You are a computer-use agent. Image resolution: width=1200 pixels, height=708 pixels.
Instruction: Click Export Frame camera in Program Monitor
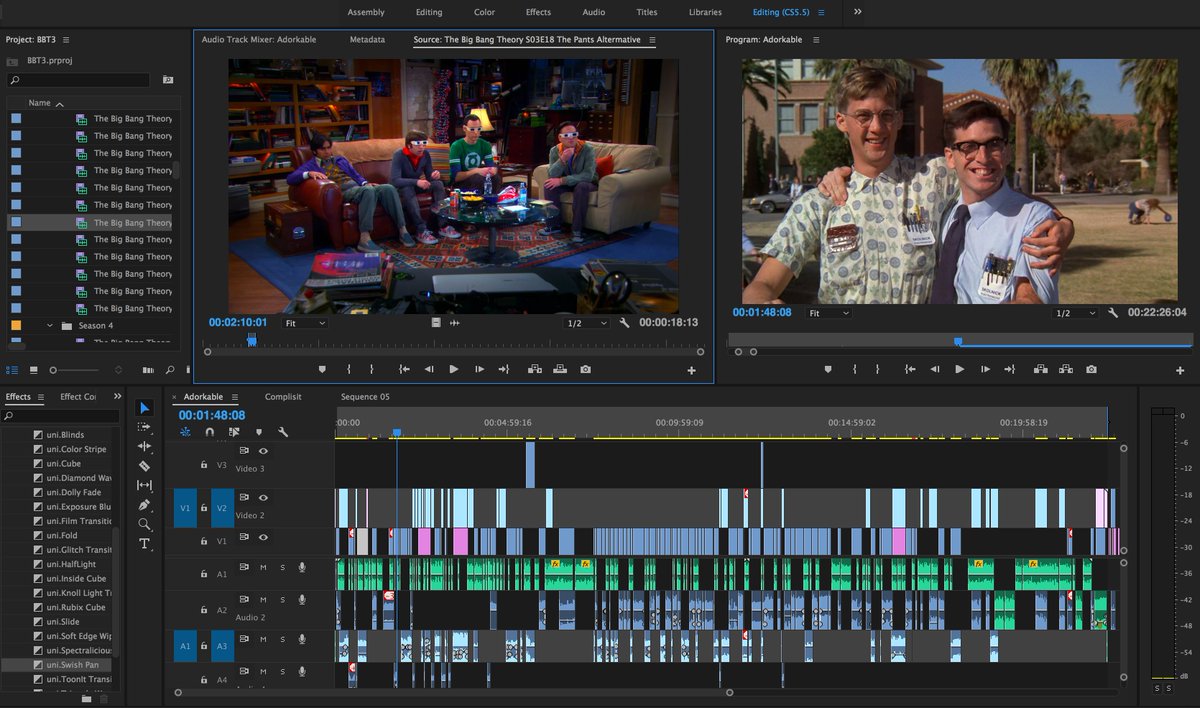[x=1091, y=369]
